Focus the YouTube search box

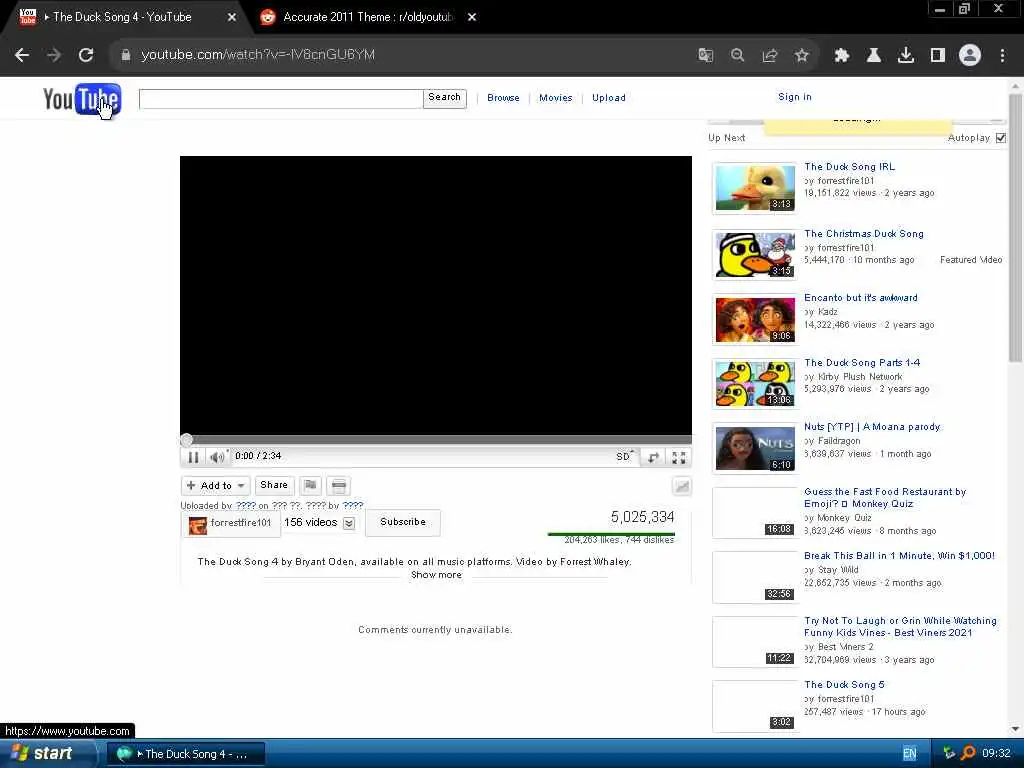pos(281,99)
